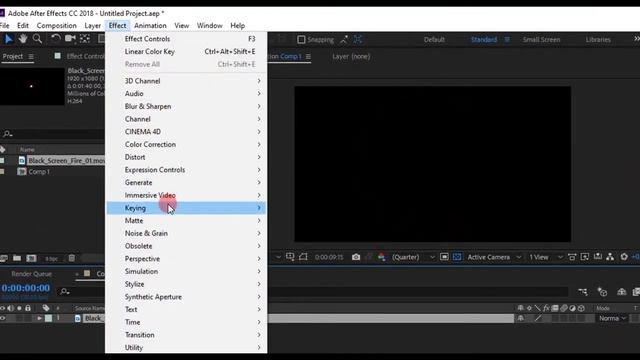Toggle visibility eye of Black layer
Image resolution: width=640 pixels, height=360 pixels.
pos(3,318)
